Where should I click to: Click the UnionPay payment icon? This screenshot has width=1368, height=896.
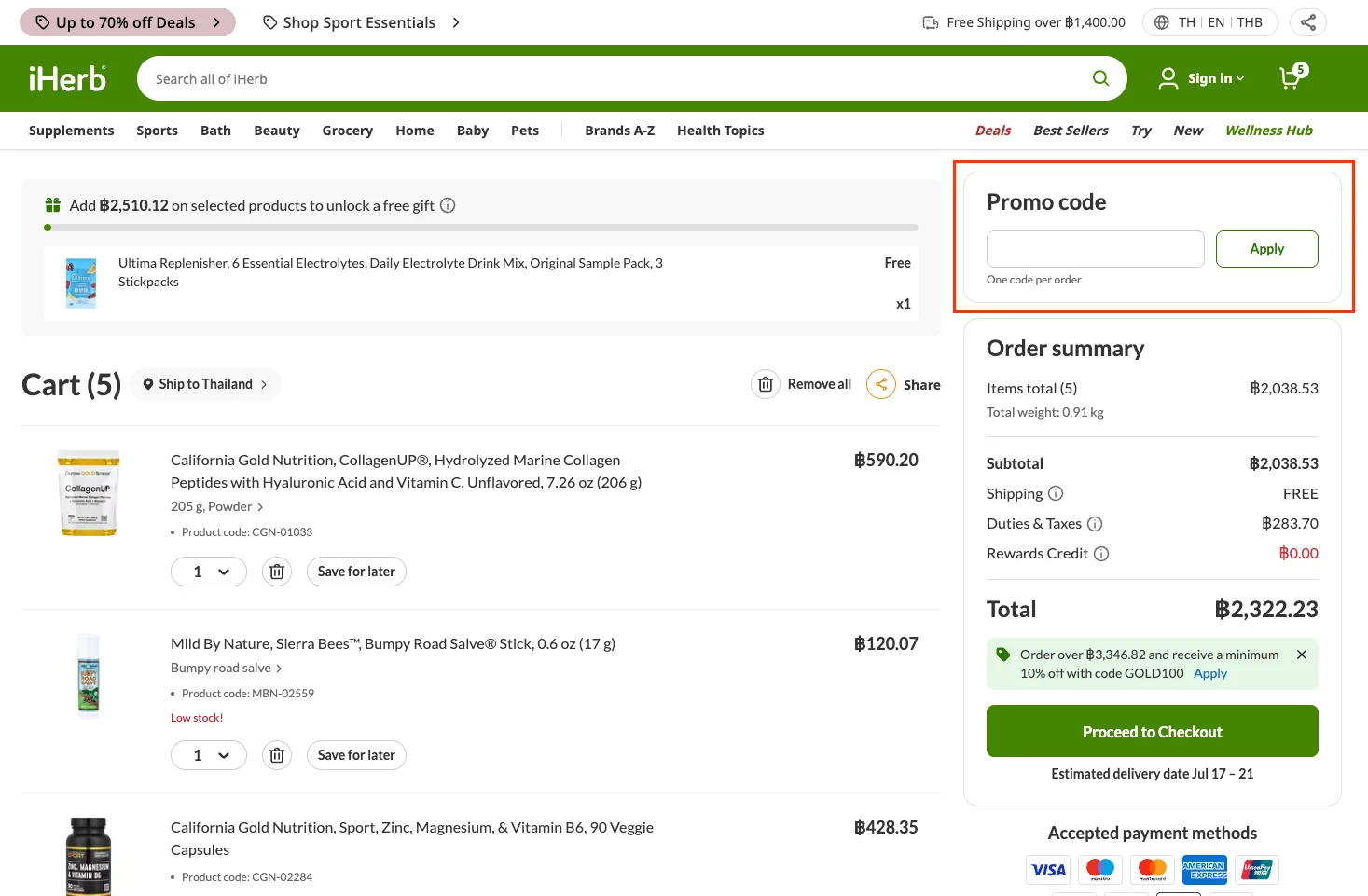click(x=1257, y=870)
